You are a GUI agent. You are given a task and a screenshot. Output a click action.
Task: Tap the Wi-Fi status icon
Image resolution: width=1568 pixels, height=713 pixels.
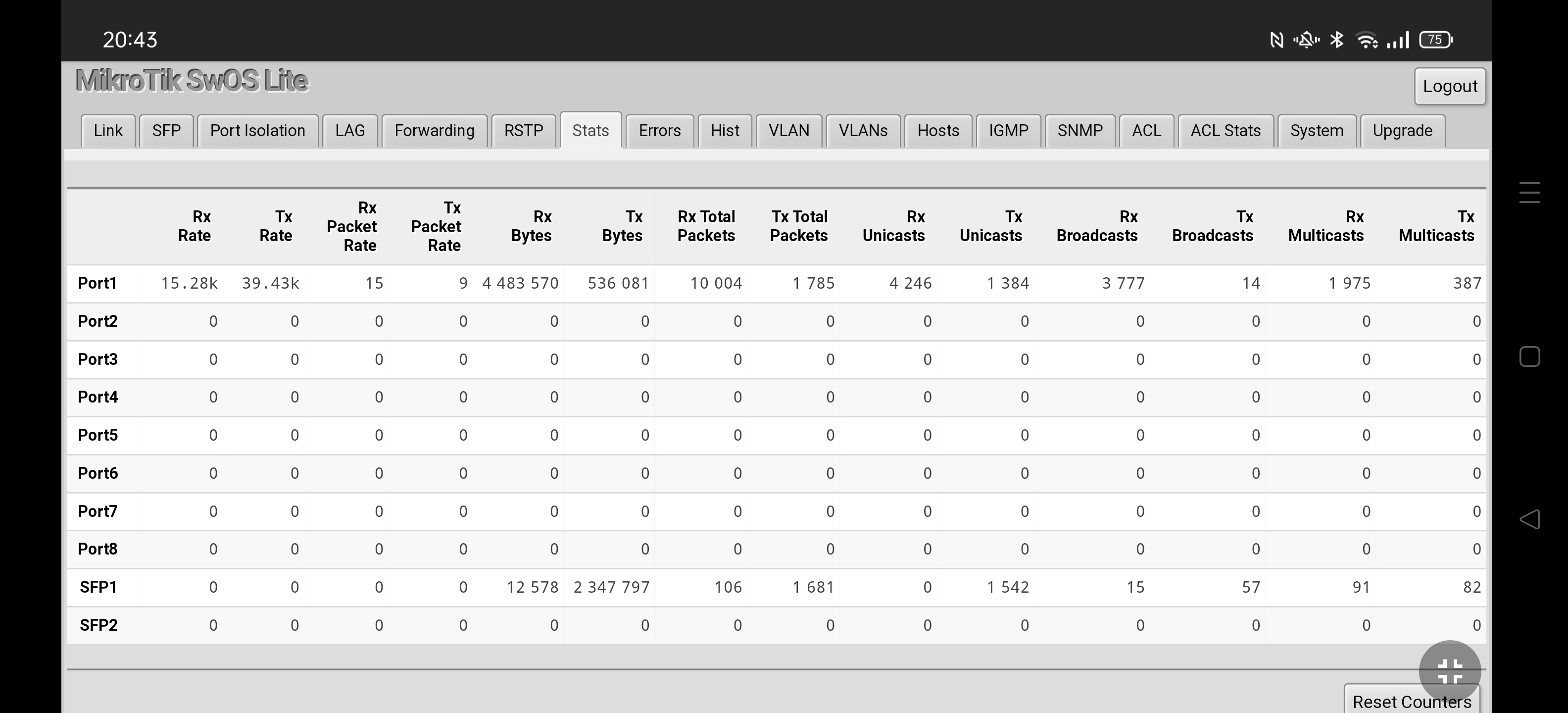1367,40
